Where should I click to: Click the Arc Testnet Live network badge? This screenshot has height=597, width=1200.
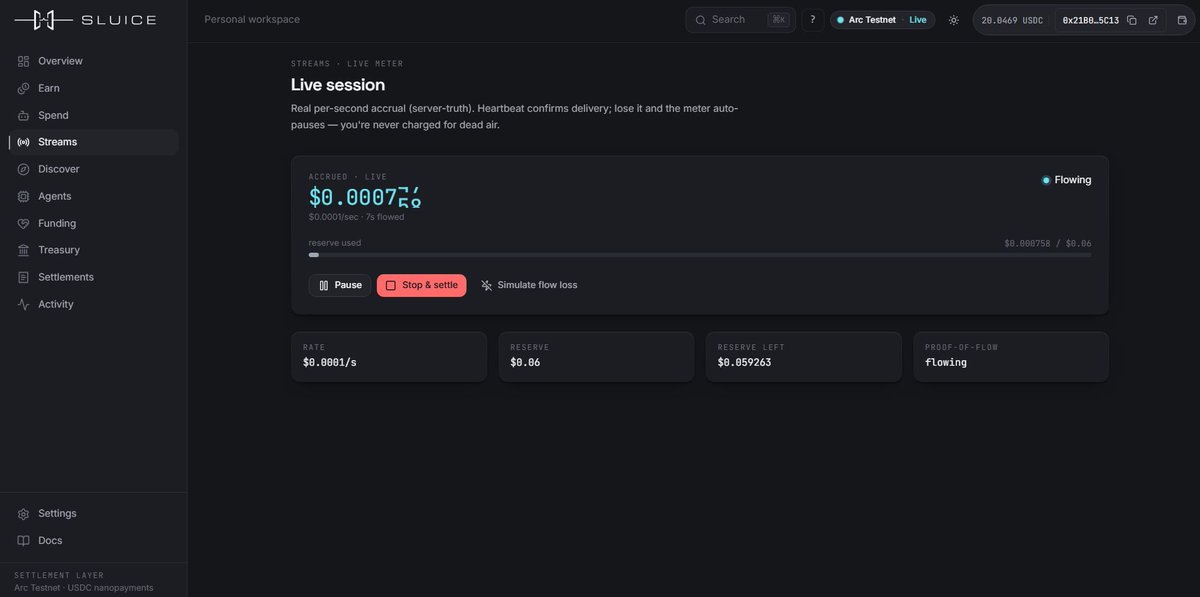[x=882, y=20]
